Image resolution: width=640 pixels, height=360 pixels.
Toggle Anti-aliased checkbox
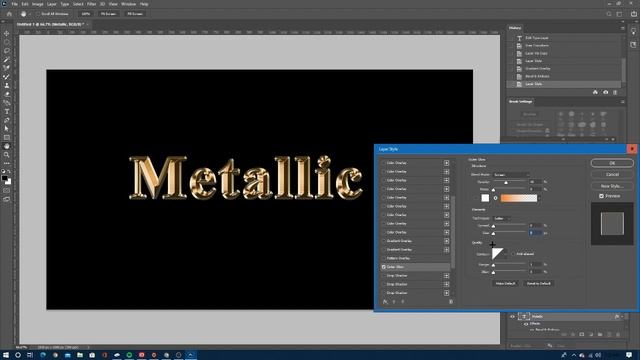tap(513, 254)
